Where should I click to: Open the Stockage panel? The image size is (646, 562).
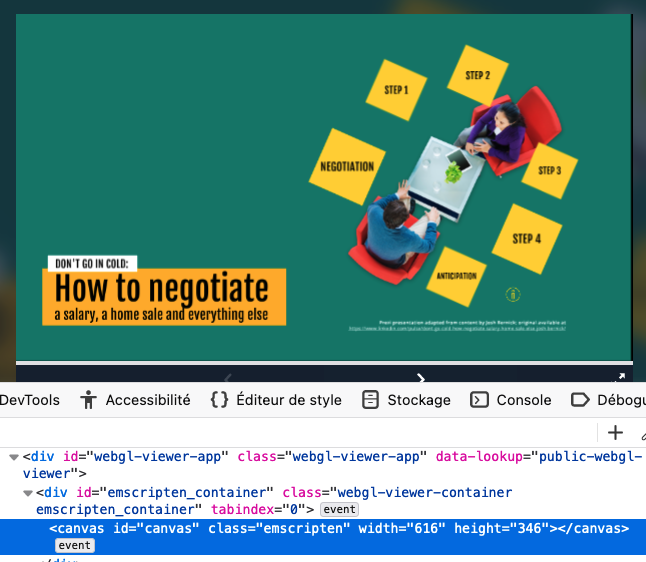(405, 400)
